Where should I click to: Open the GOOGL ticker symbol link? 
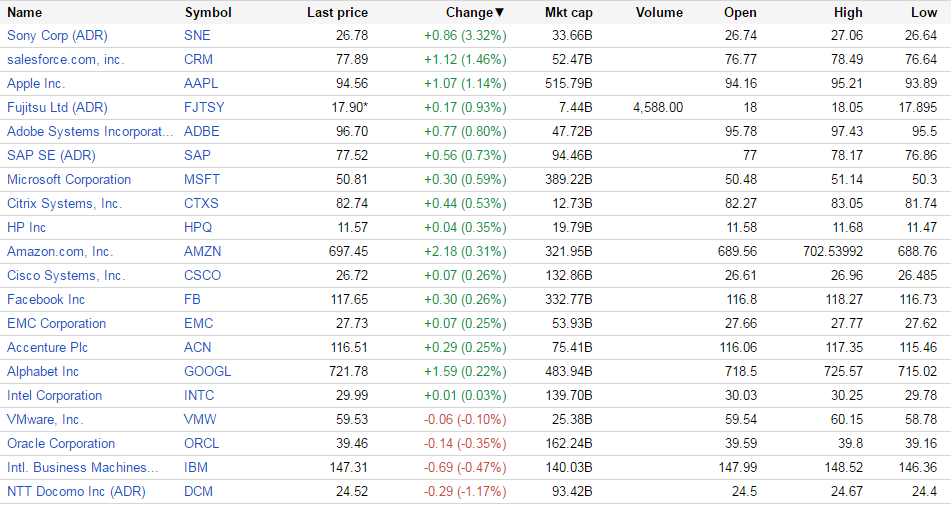tap(208, 372)
